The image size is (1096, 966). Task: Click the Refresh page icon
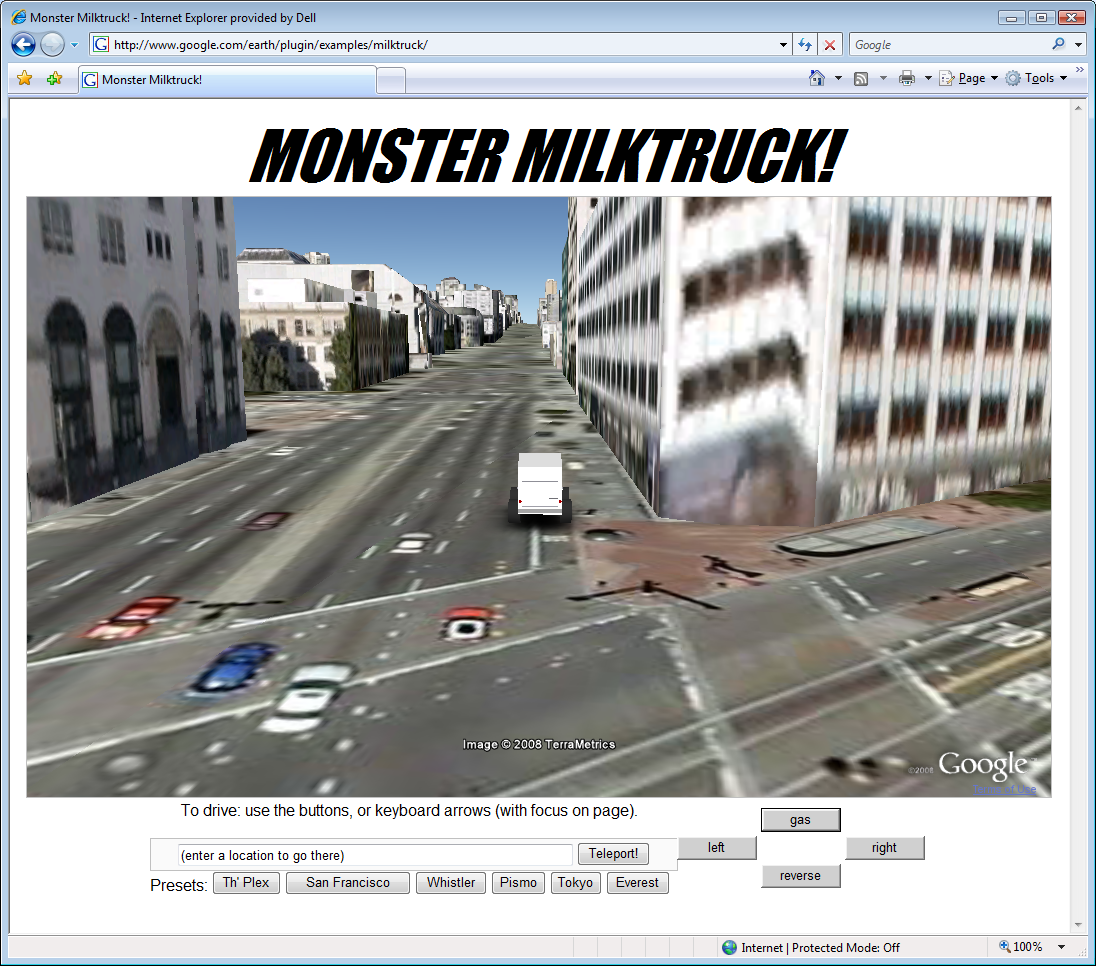pos(805,45)
